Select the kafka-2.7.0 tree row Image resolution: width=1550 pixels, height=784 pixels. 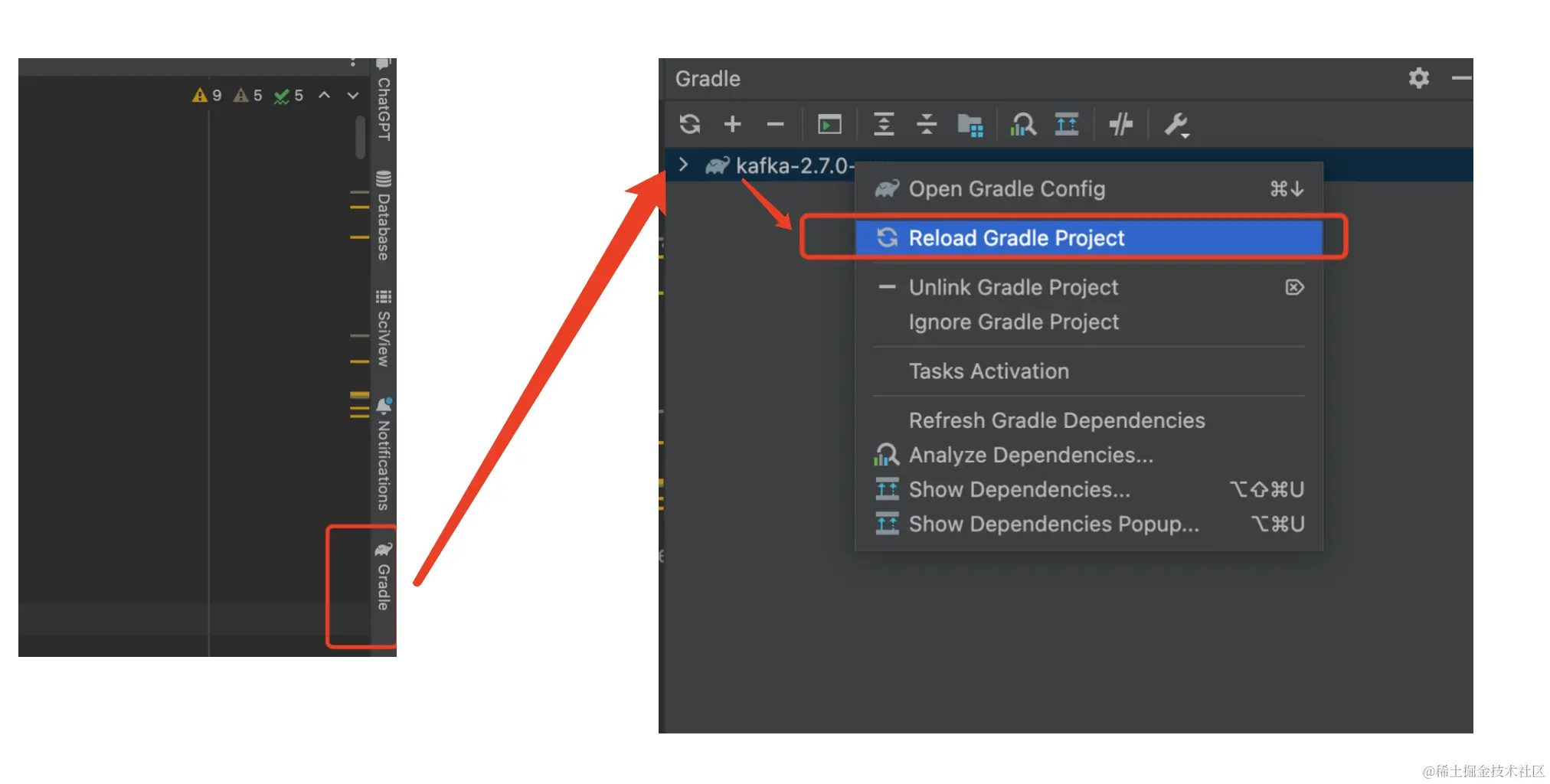[1068, 165]
